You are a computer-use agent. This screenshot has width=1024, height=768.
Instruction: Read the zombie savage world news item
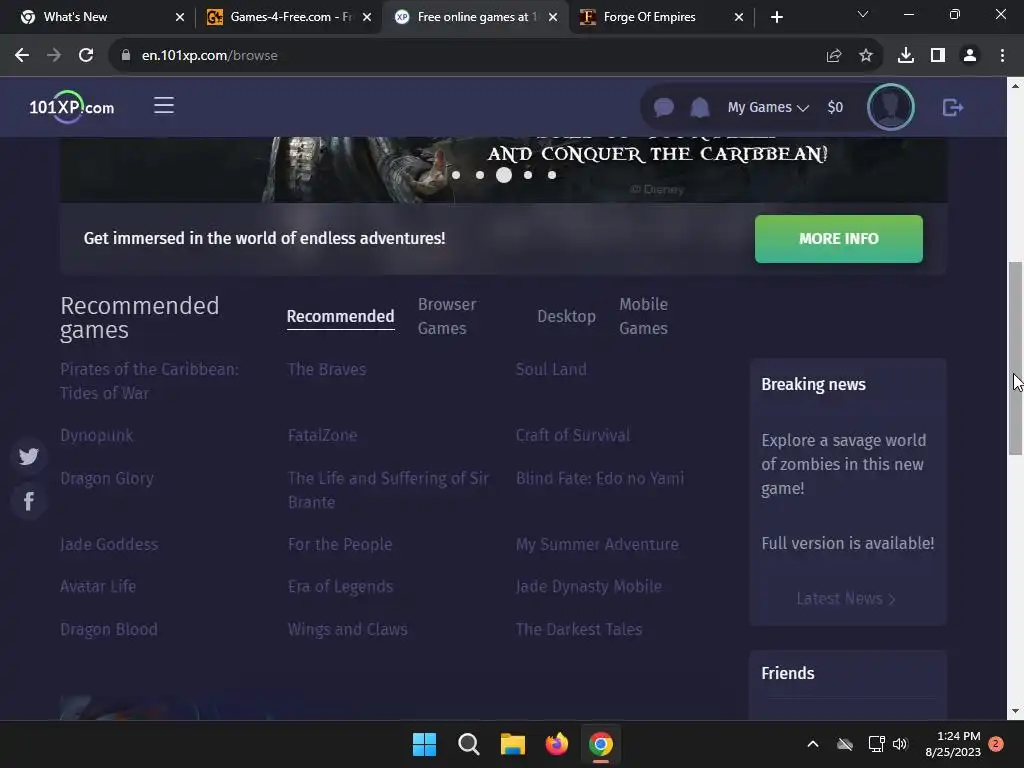coord(844,464)
